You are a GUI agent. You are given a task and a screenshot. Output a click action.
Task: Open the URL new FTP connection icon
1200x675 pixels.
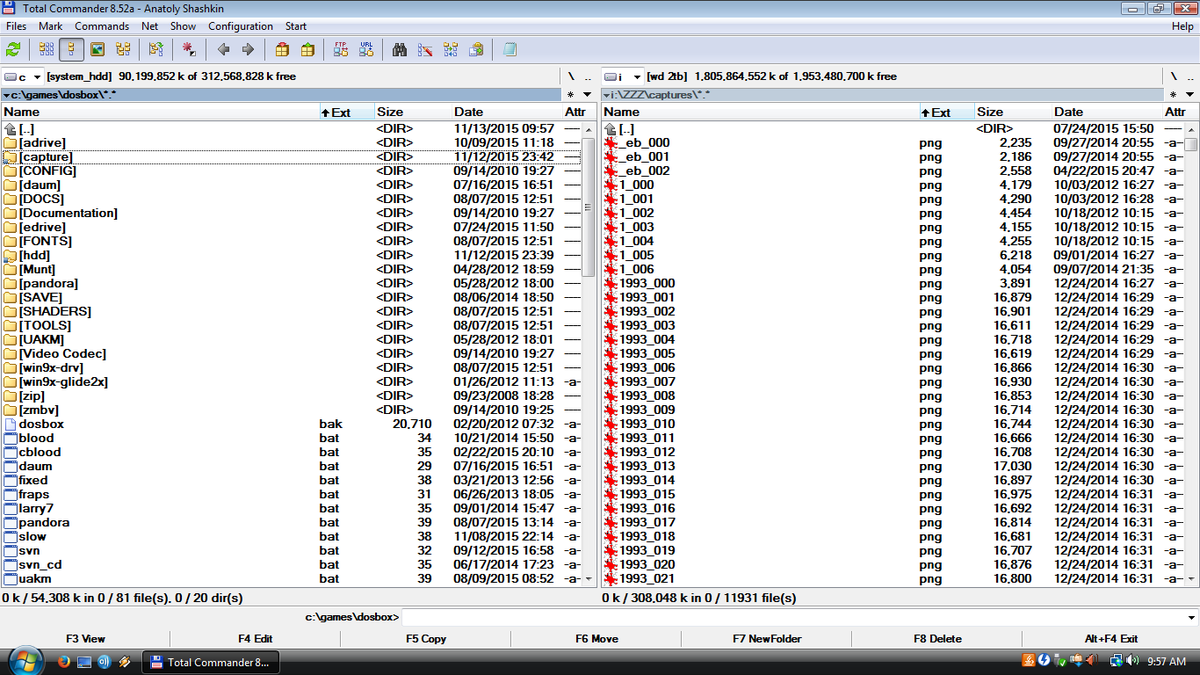(366, 49)
